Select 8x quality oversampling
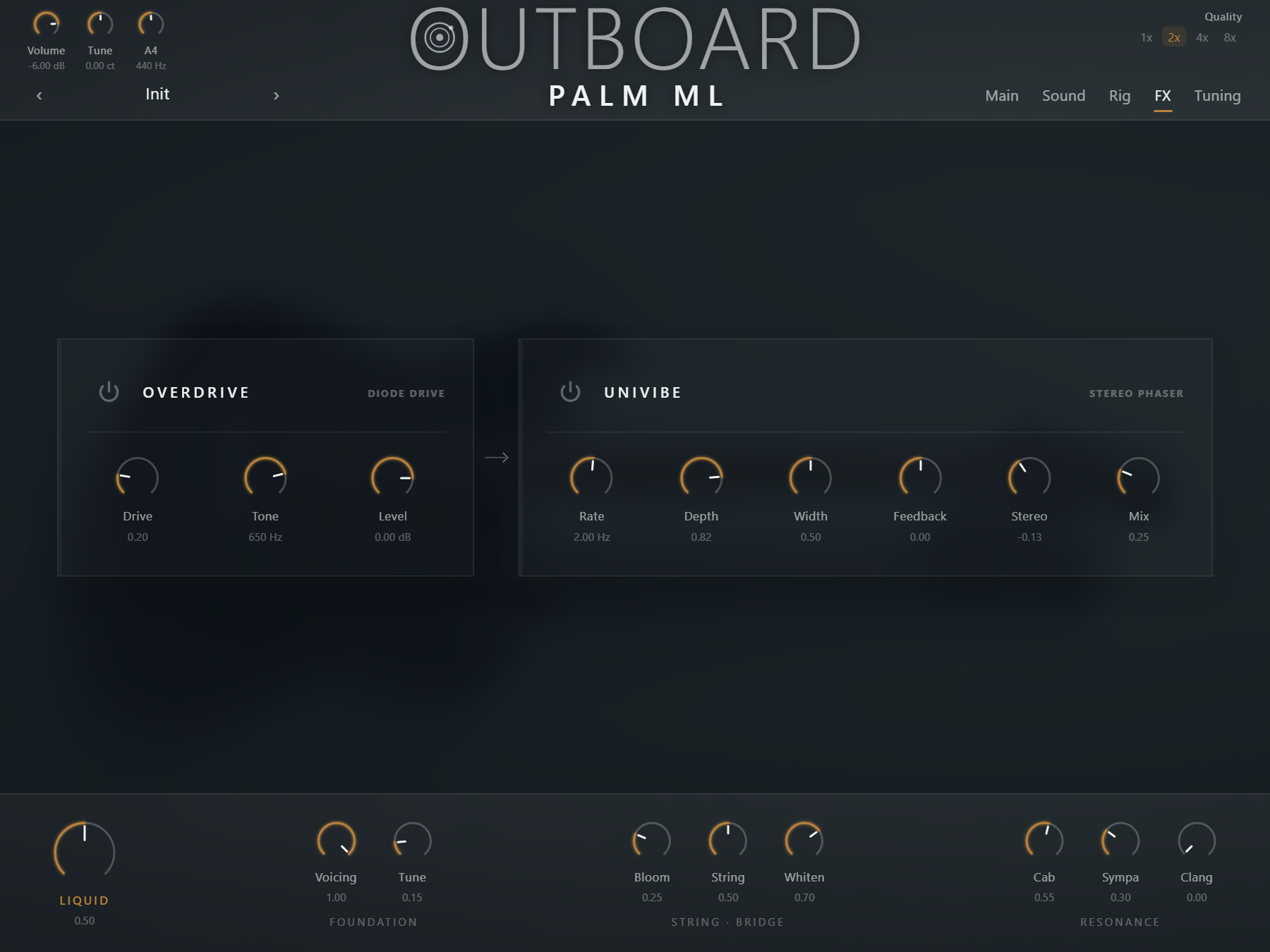The height and width of the screenshot is (952, 1270). 1230,37
